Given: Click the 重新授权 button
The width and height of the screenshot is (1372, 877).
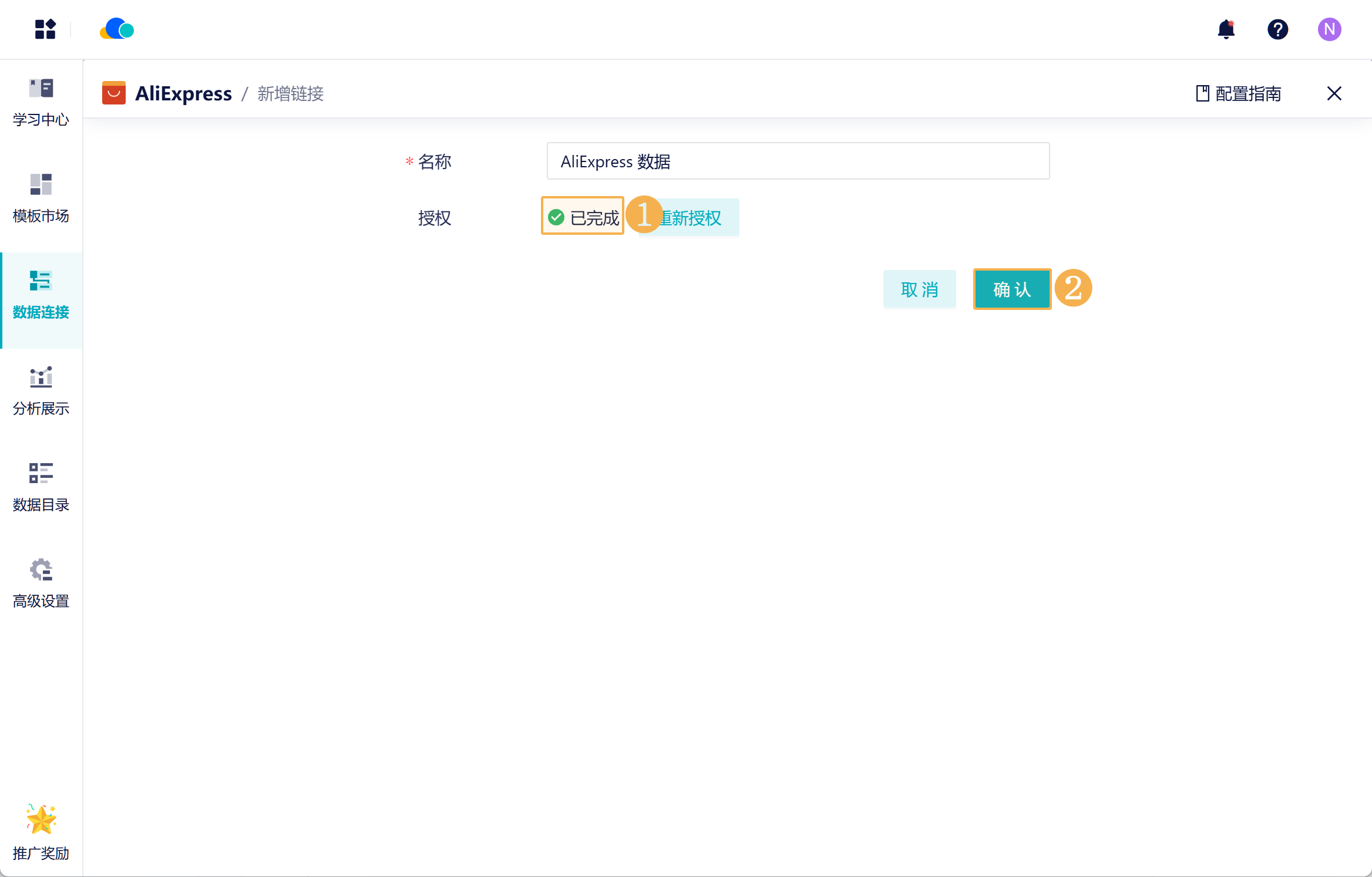Looking at the screenshot, I should tap(699, 218).
